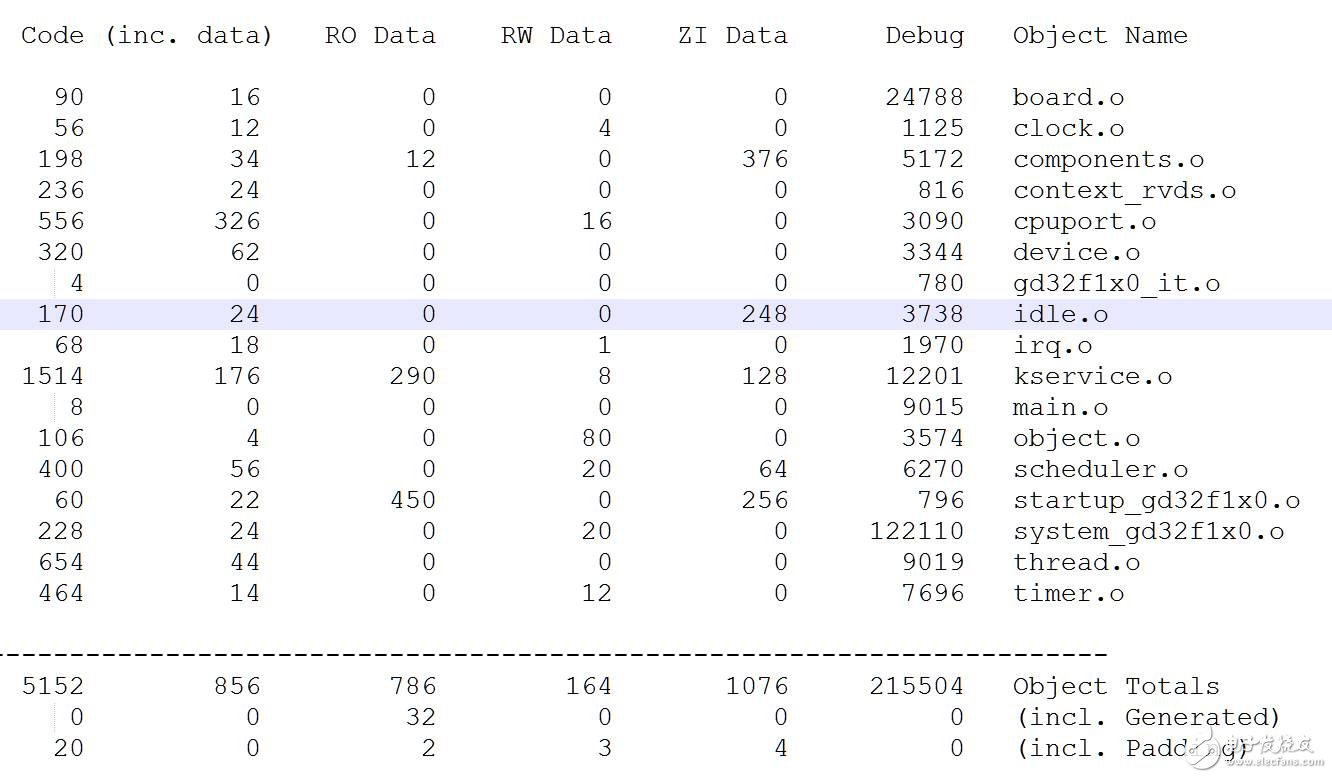
Task: Select the scheduler.o entry
Action: click(1100, 470)
